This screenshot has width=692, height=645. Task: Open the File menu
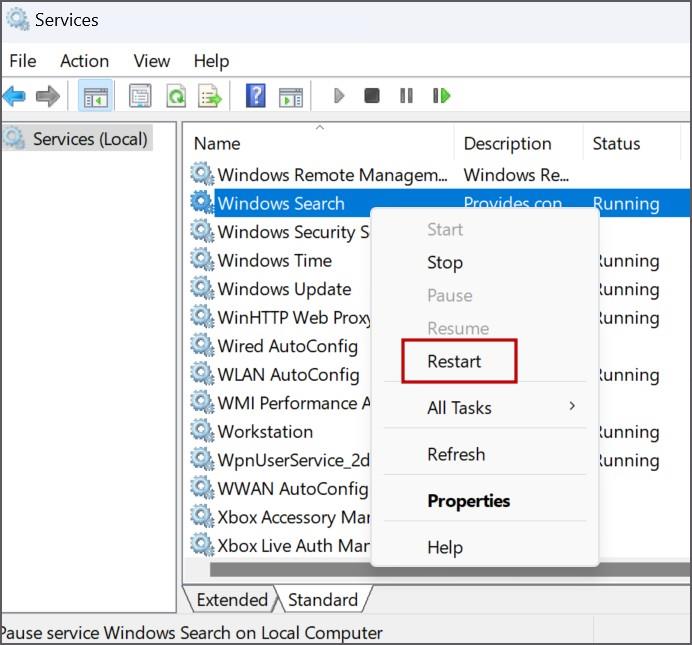pos(23,61)
